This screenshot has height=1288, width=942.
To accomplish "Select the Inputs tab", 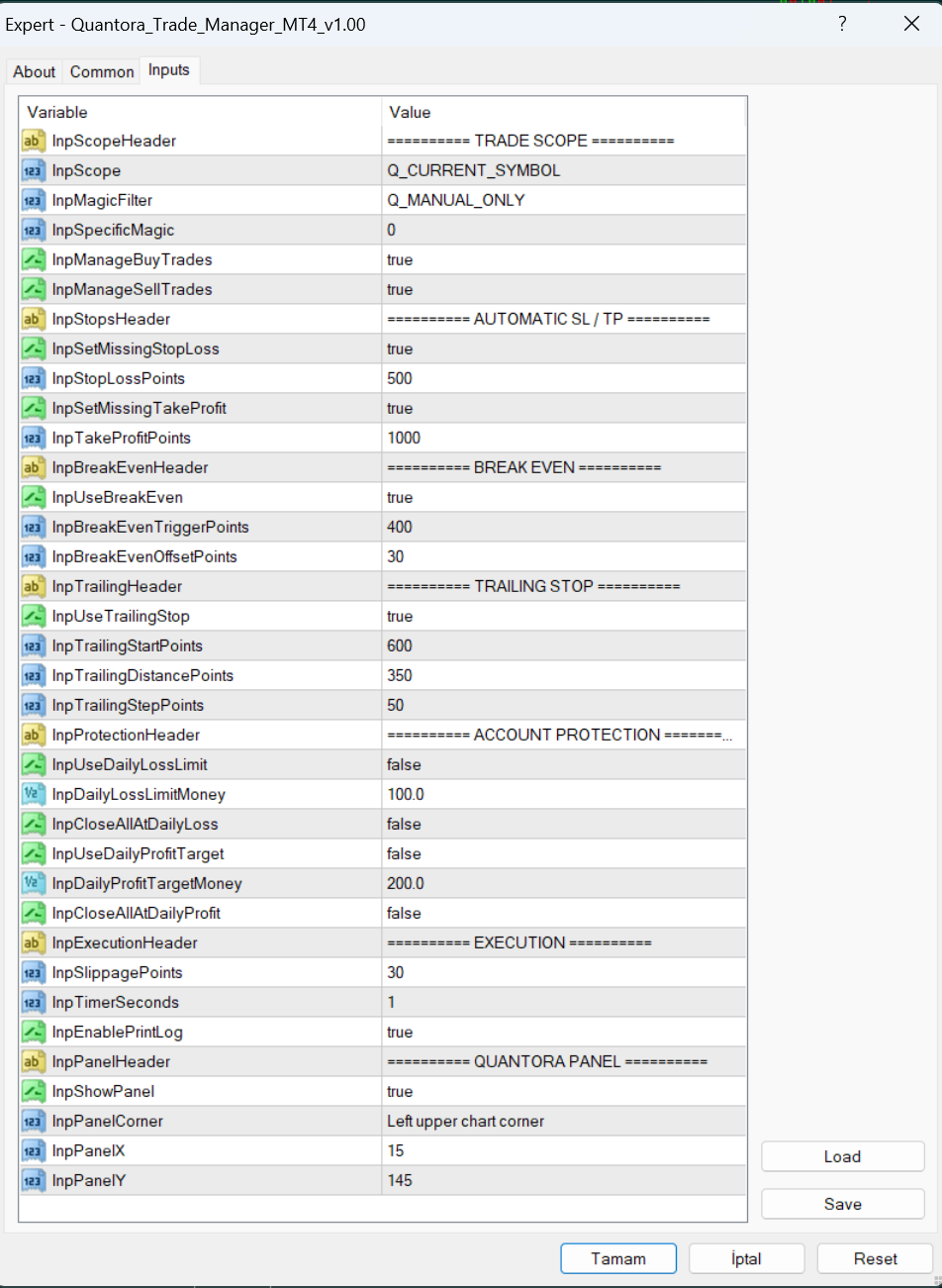I will pyautogui.click(x=169, y=70).
